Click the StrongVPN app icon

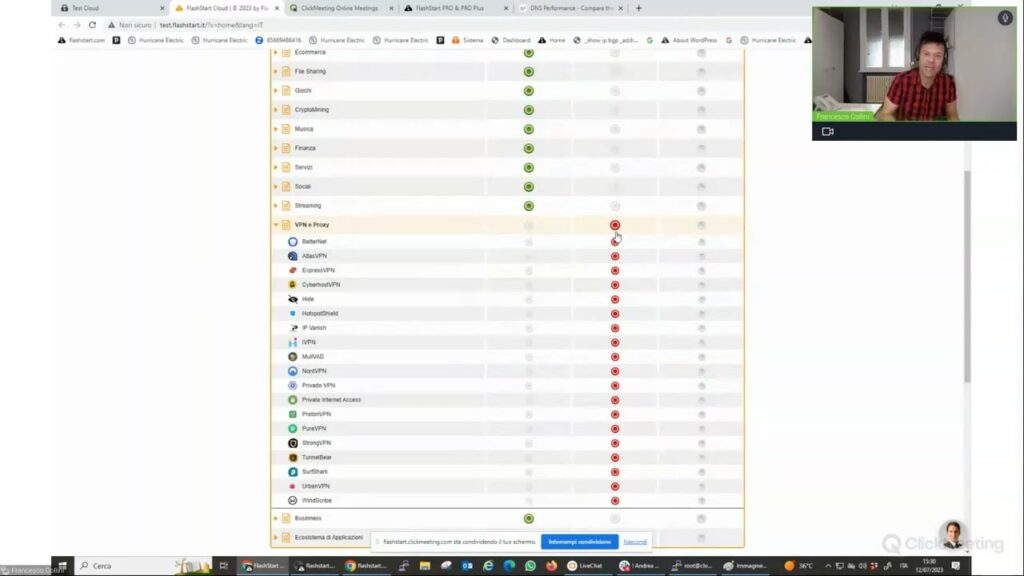click(293, 443)
